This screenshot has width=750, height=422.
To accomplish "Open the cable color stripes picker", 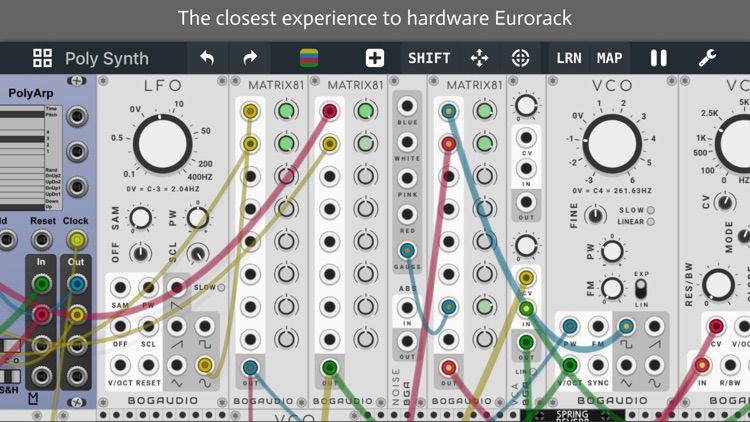I will 309,58.
